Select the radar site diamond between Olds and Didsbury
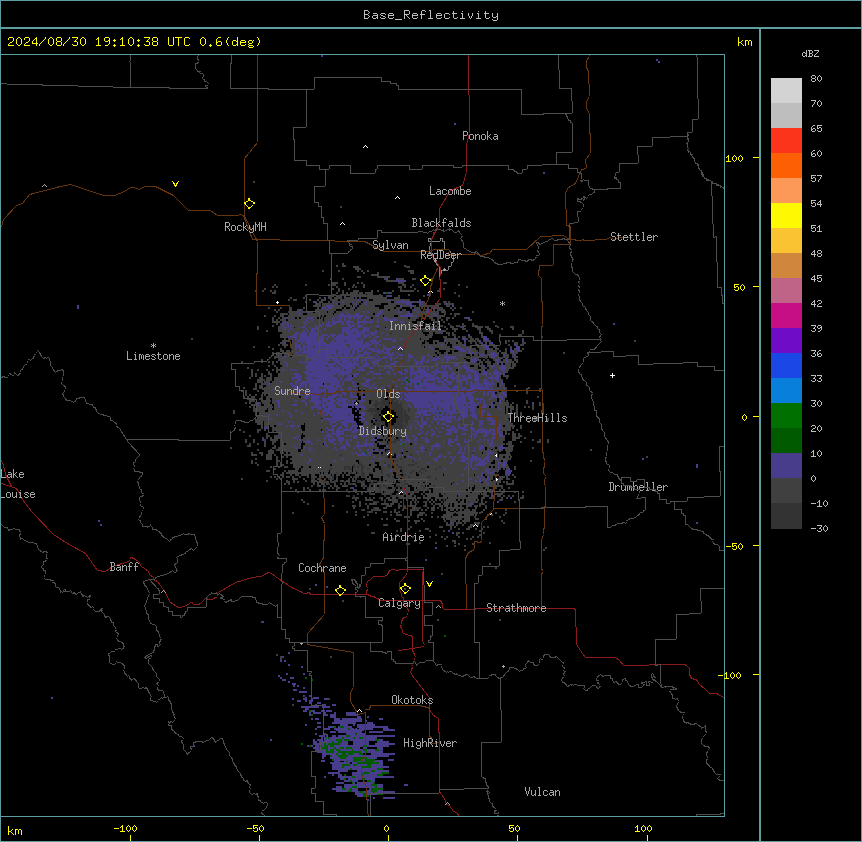 [x=388, y=417]
